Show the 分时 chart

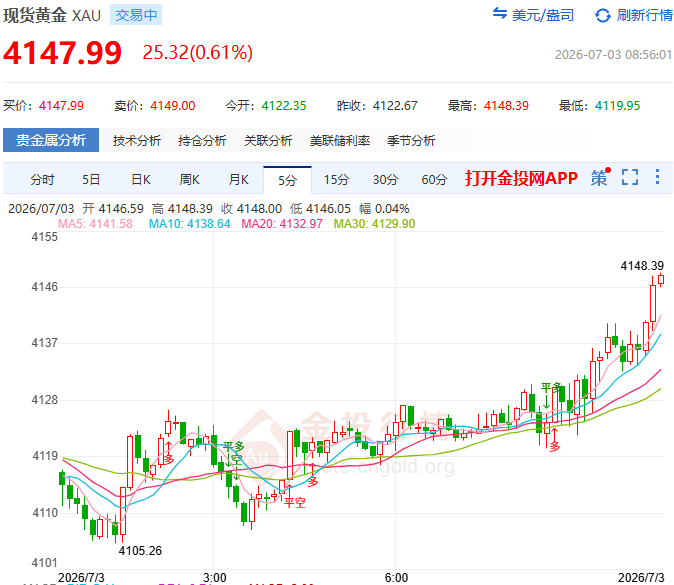click(x=42, y=180)
